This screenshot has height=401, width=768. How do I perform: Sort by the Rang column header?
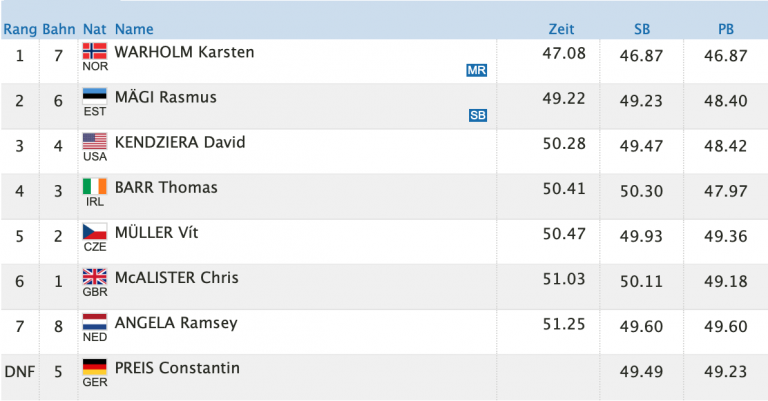tap(20, 29)
